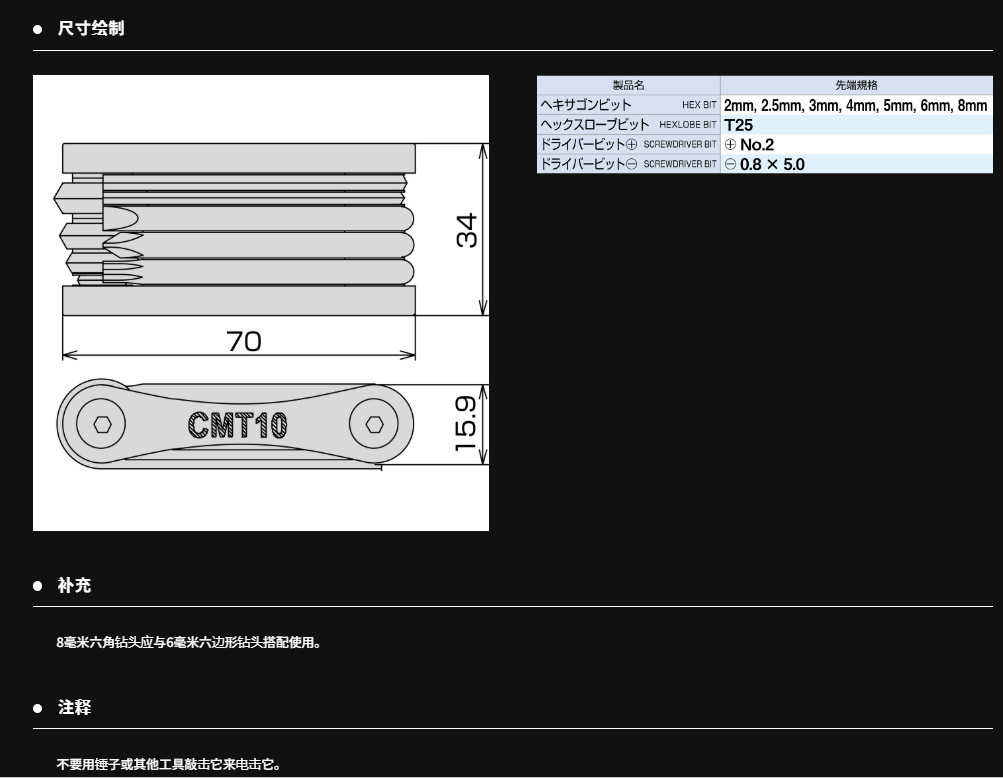Viewport: 1003px width, 778px height.
Task: Click the 15.9 thickness dimension label
Action: (466, 425)
